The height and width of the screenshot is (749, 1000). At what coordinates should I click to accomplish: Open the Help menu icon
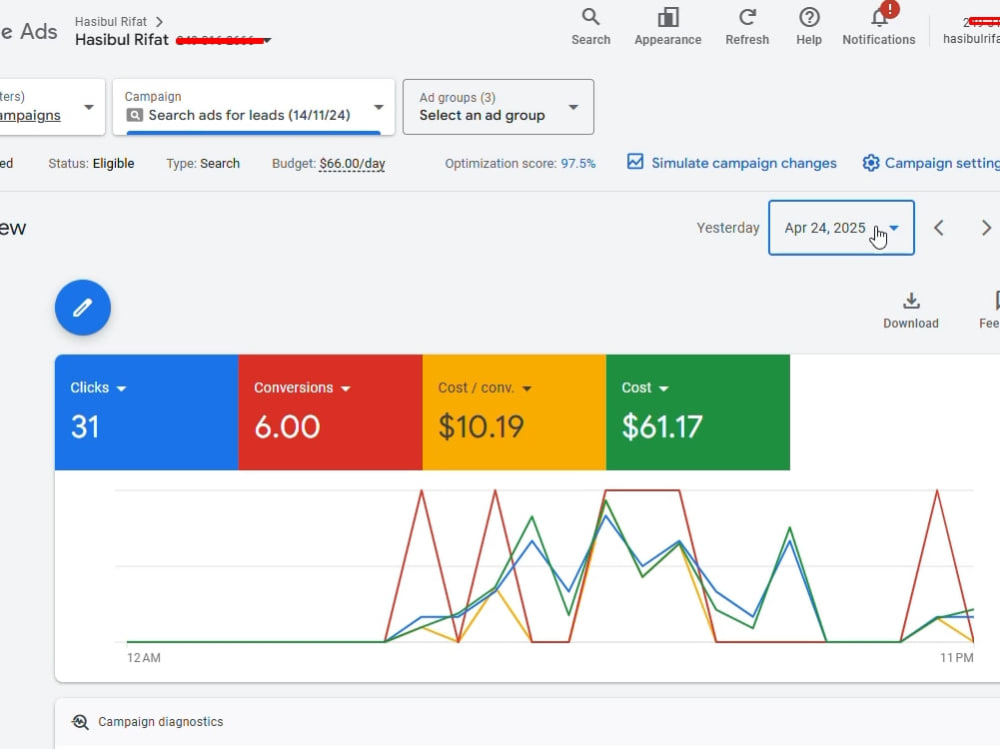[809, 17]
